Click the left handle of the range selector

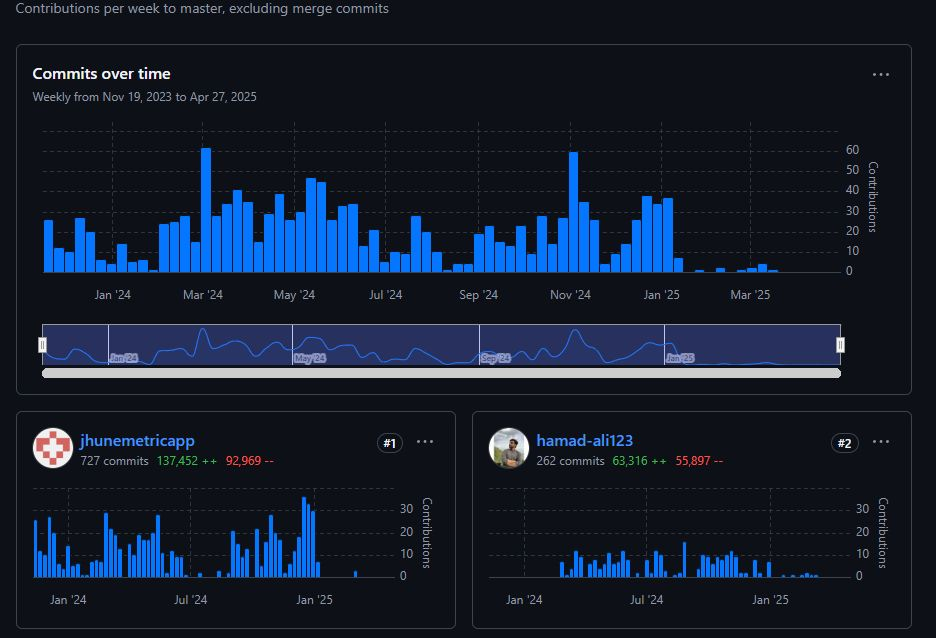pos(42,345)
